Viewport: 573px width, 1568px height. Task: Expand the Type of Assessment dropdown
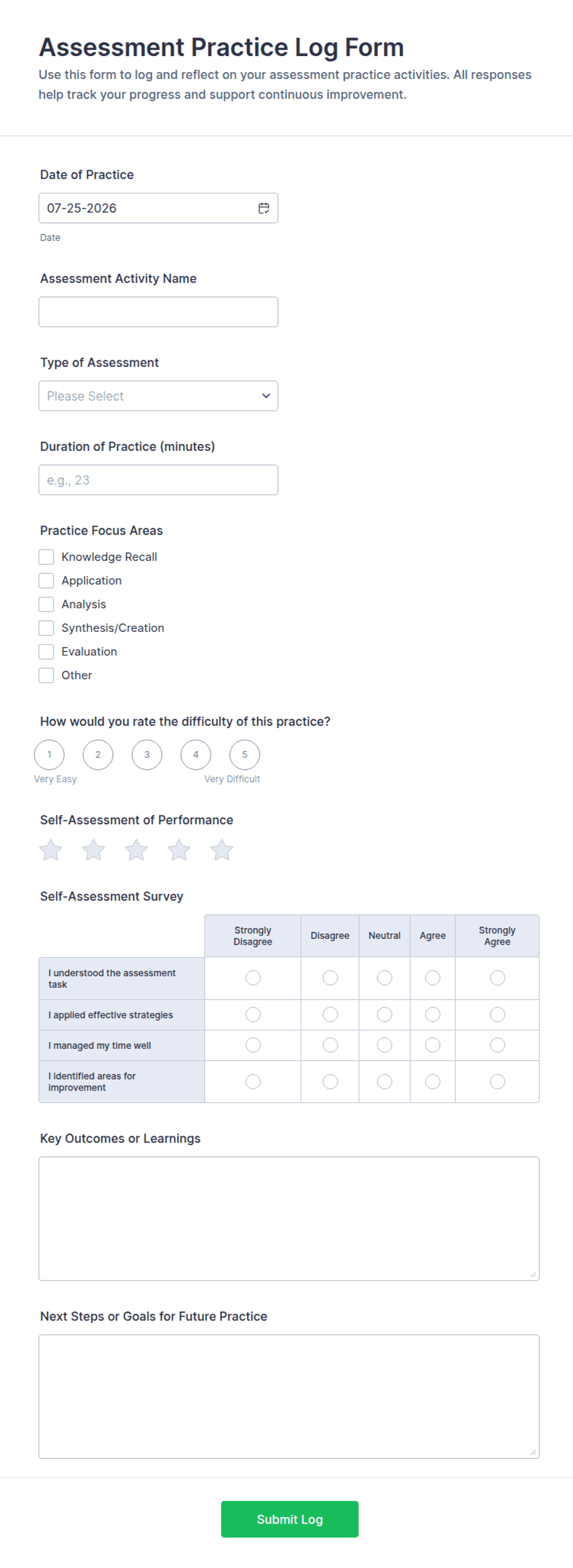coord(158,396)
